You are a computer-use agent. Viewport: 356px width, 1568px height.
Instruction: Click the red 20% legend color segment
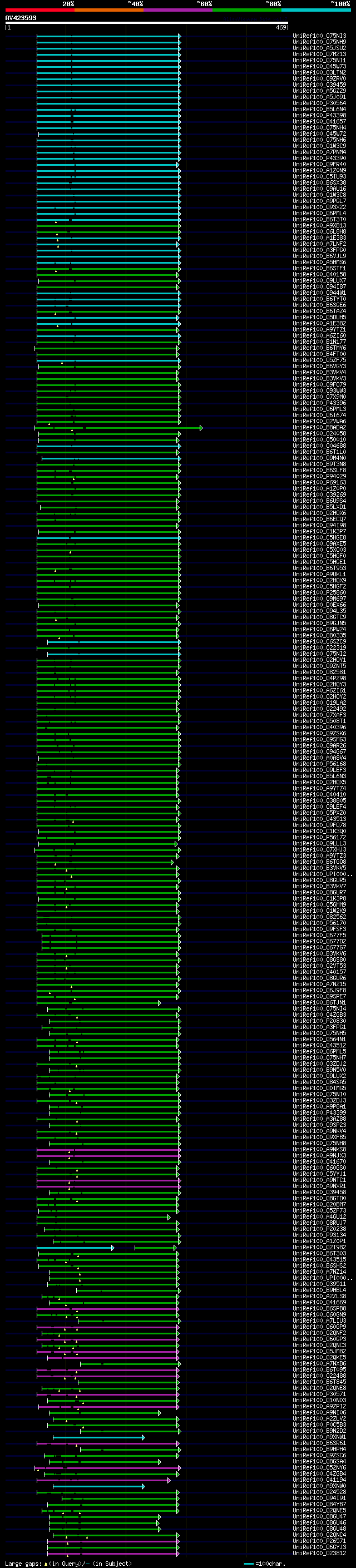click(x=40, y=10)
